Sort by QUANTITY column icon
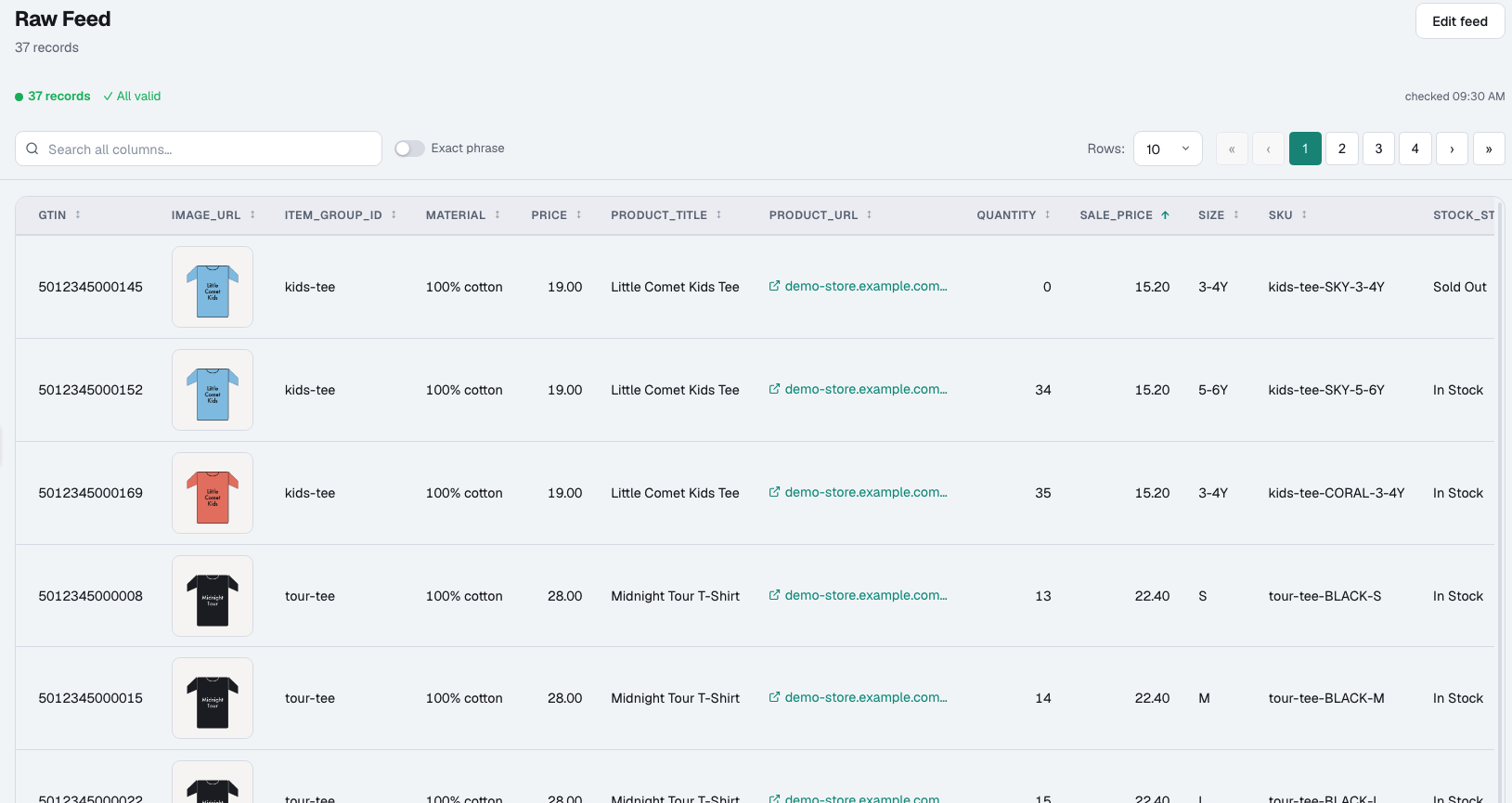 click(1048, 214)
